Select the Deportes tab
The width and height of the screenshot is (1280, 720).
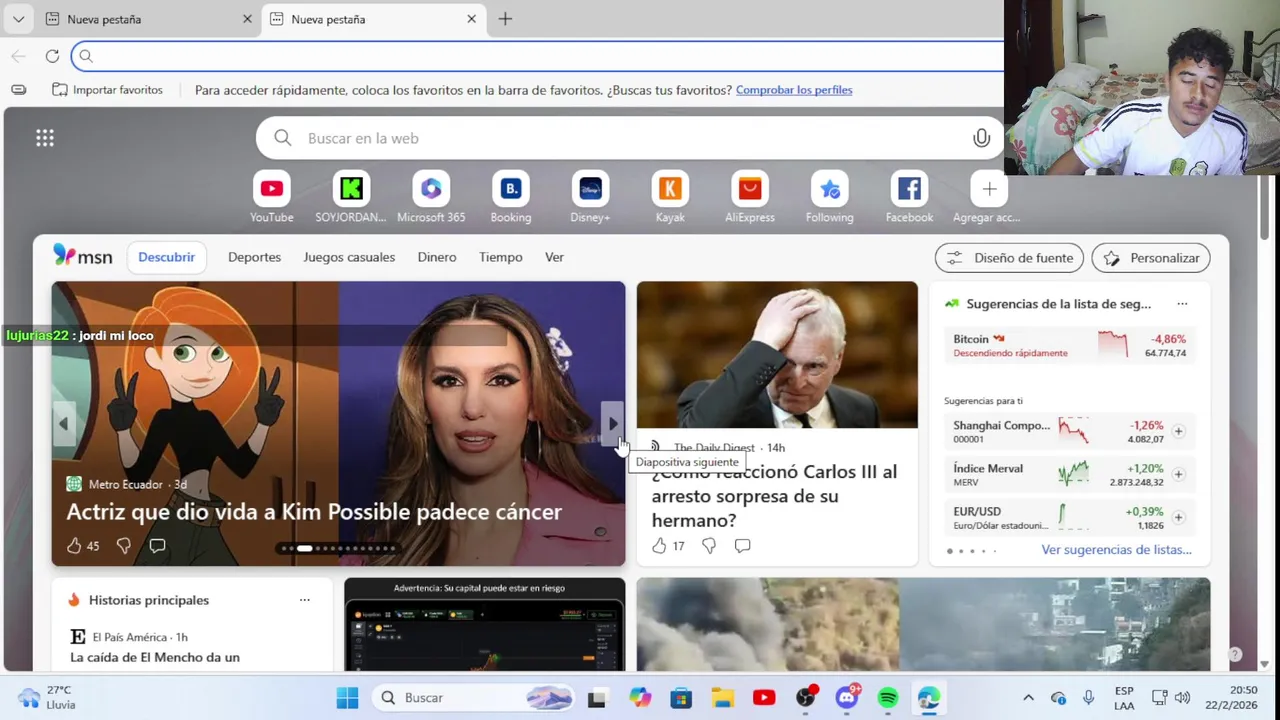point(254,257)
